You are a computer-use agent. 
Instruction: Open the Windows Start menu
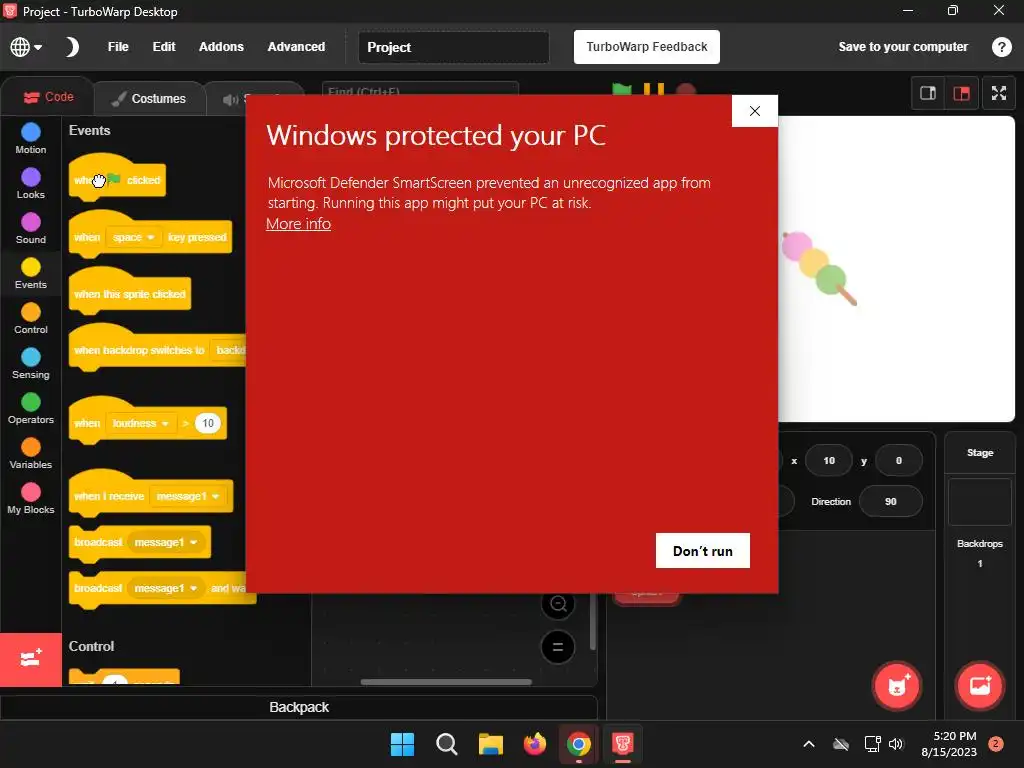point(402,744)
